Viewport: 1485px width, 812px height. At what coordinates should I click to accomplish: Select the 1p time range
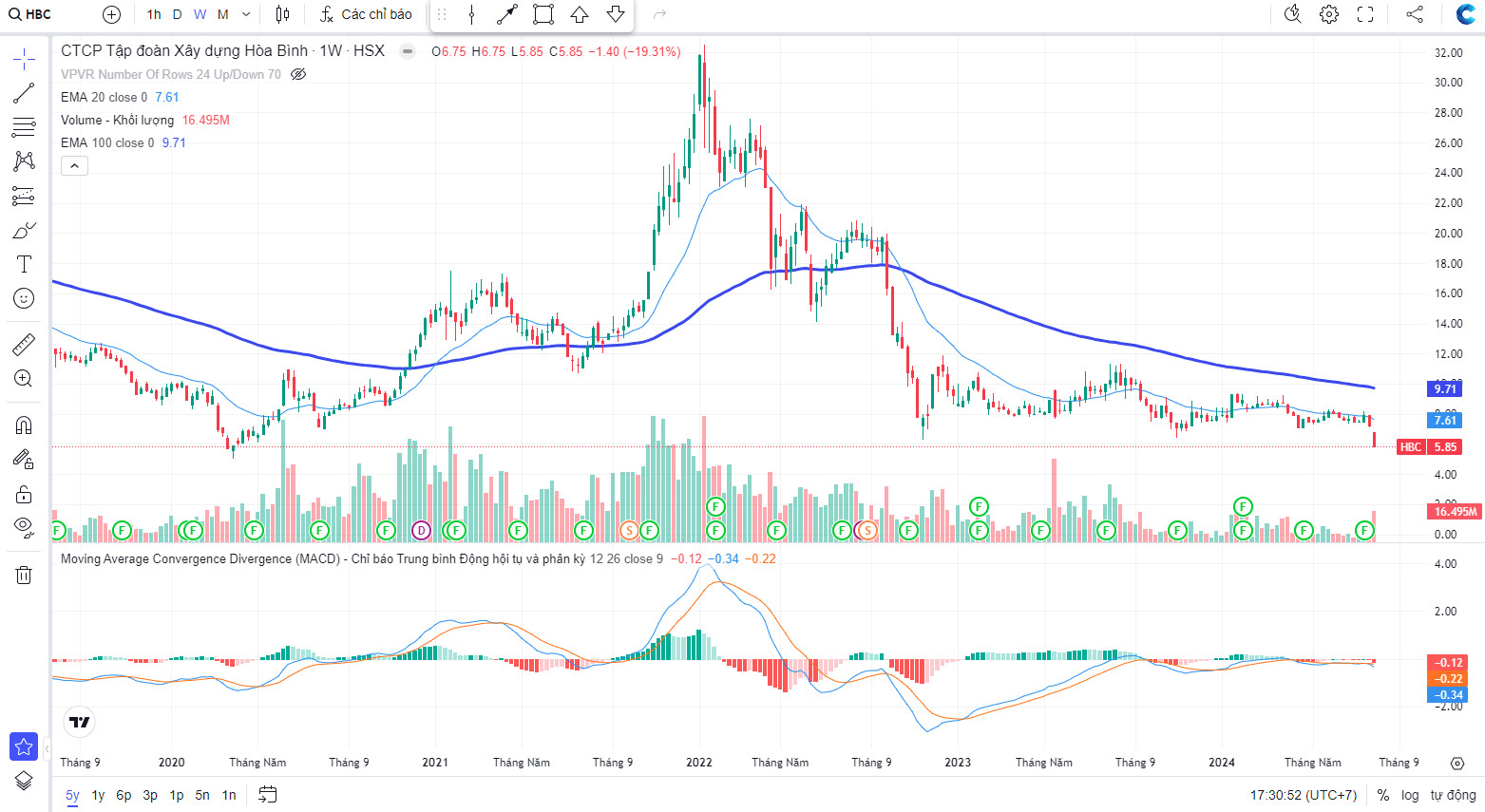click(177, 795)
